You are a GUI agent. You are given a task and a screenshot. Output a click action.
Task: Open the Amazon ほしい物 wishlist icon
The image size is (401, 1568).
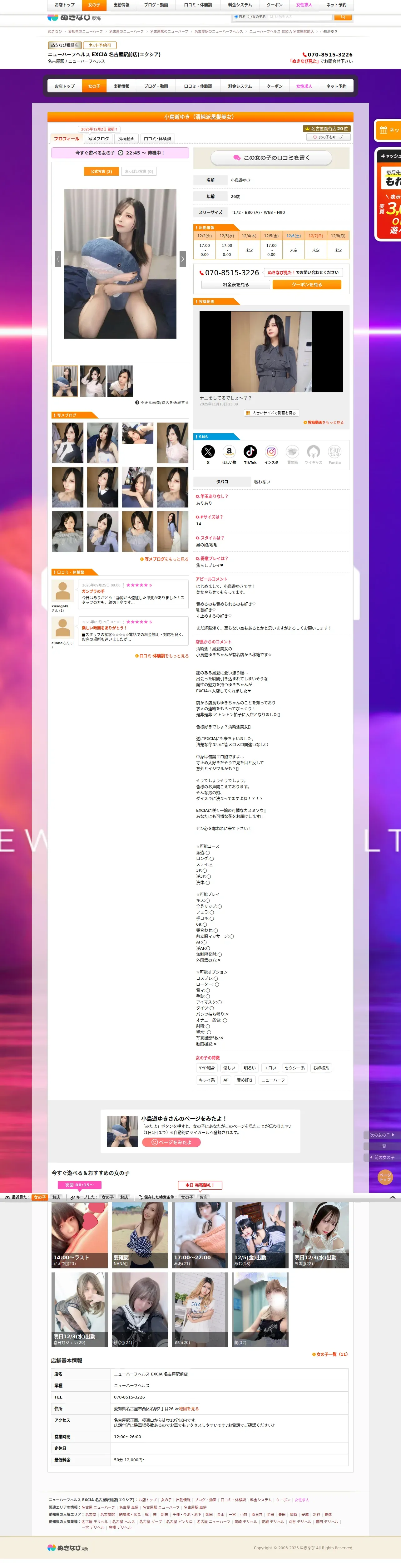pos(229,451)
